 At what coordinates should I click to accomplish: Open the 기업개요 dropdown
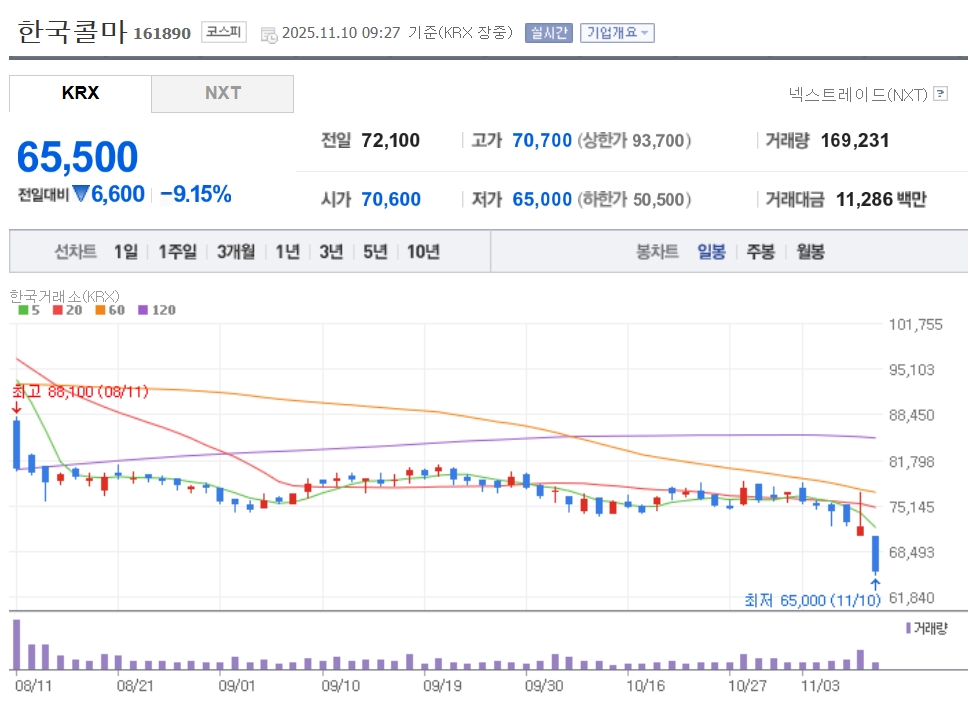(617, 32)
